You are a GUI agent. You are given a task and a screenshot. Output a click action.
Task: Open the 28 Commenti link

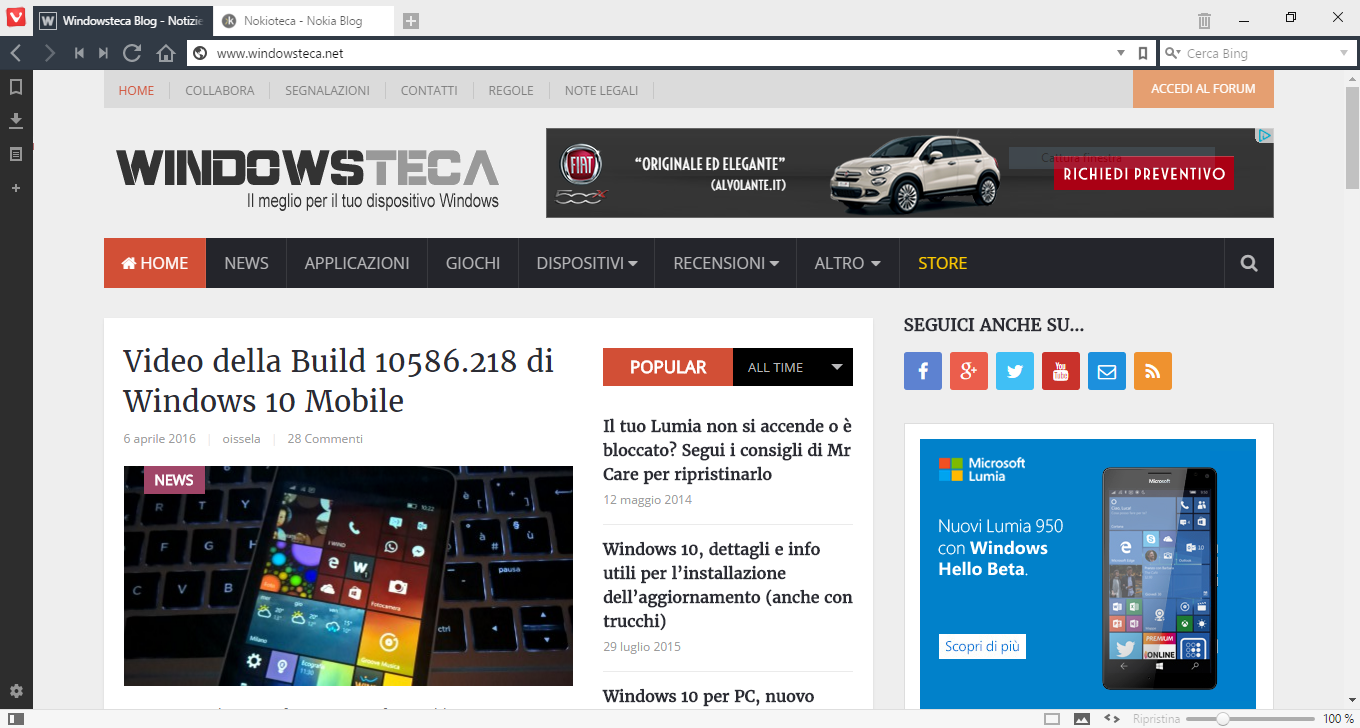point(325,439)
